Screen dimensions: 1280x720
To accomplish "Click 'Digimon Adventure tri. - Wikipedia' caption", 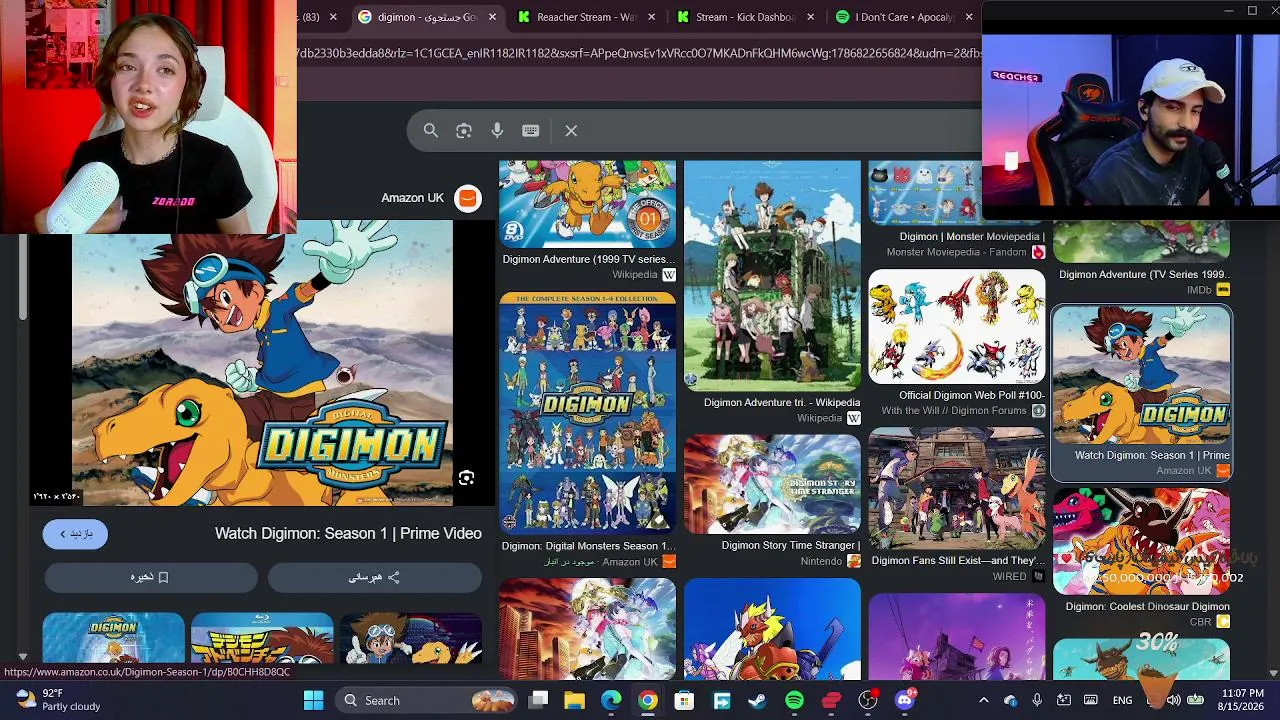I will tap(782, 402).
